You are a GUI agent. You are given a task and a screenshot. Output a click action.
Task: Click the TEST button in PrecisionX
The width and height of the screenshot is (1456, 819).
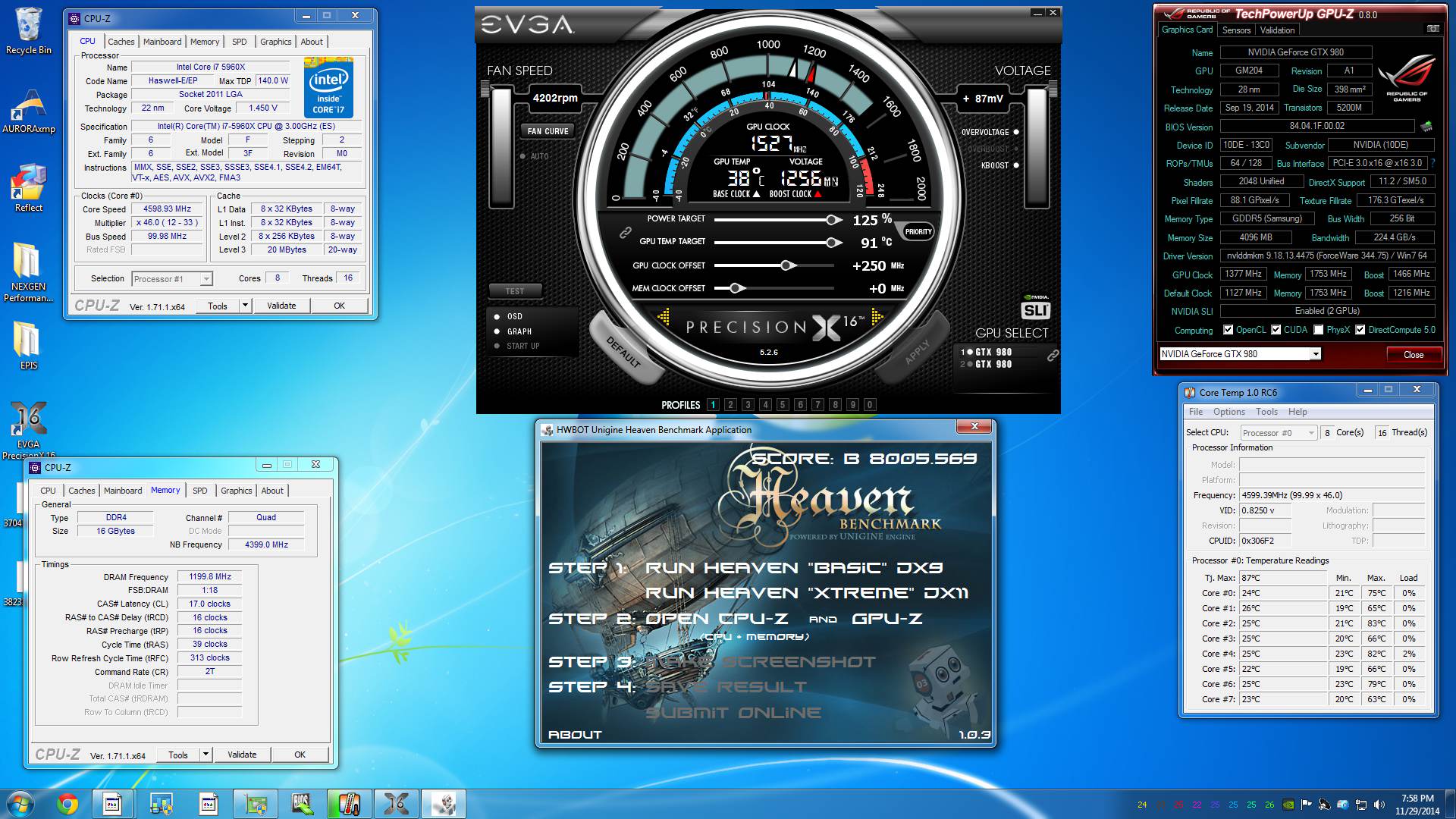[515, 291]
